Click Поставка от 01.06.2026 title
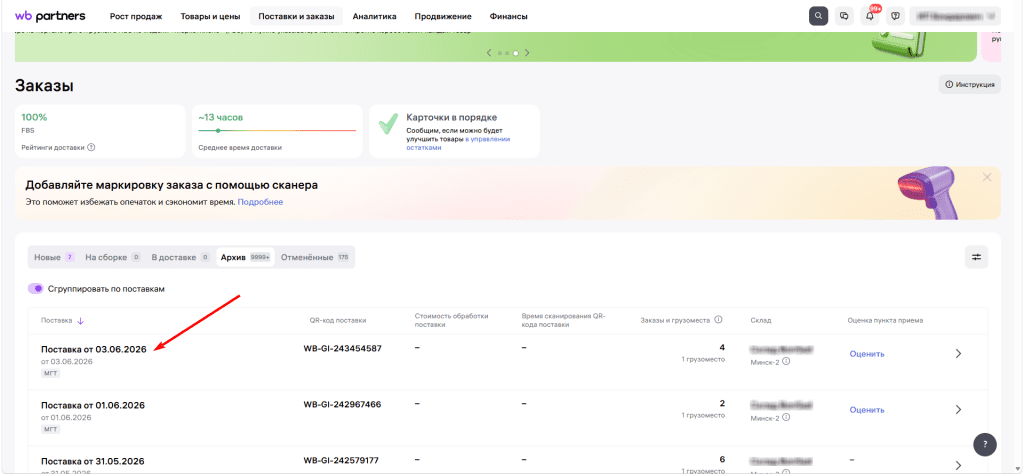This screenshot has height=474, width=1024. click(x=93, y=405)
